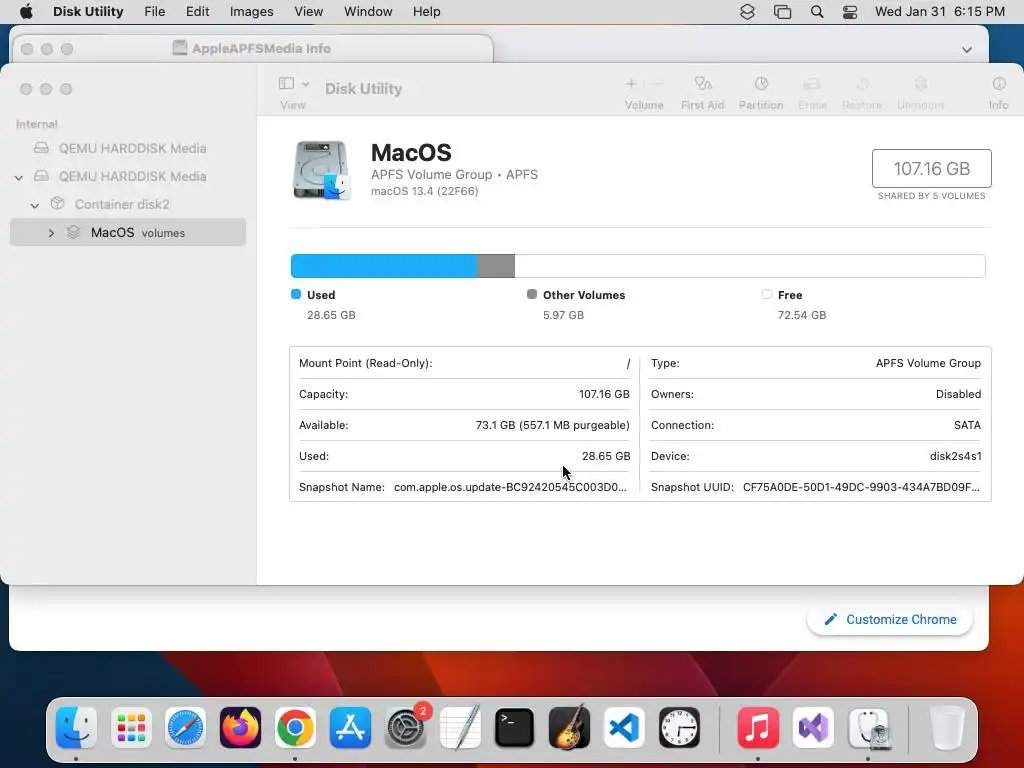Click the 107.16 GB capacity box
This screenshot has height=768, width=1024.
point(931,168)
